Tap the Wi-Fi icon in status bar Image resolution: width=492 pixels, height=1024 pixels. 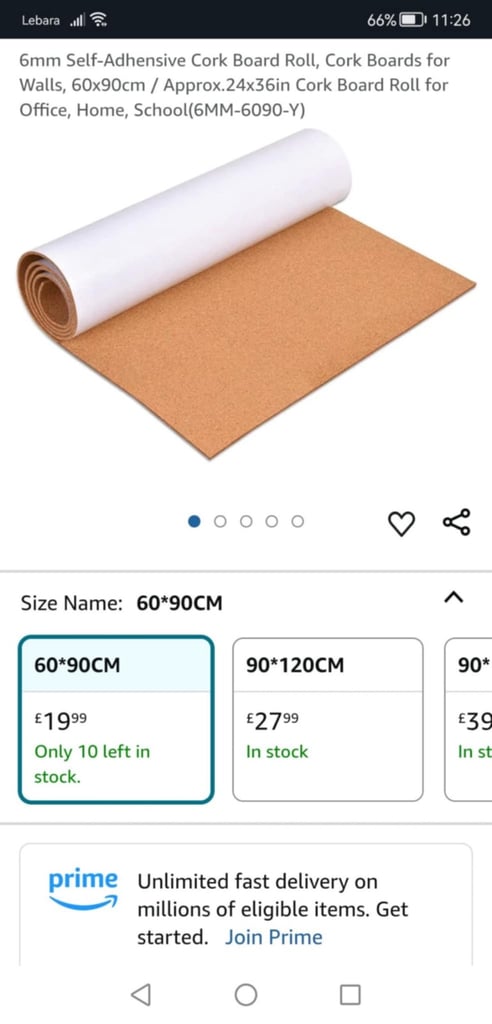click(98, 20)
